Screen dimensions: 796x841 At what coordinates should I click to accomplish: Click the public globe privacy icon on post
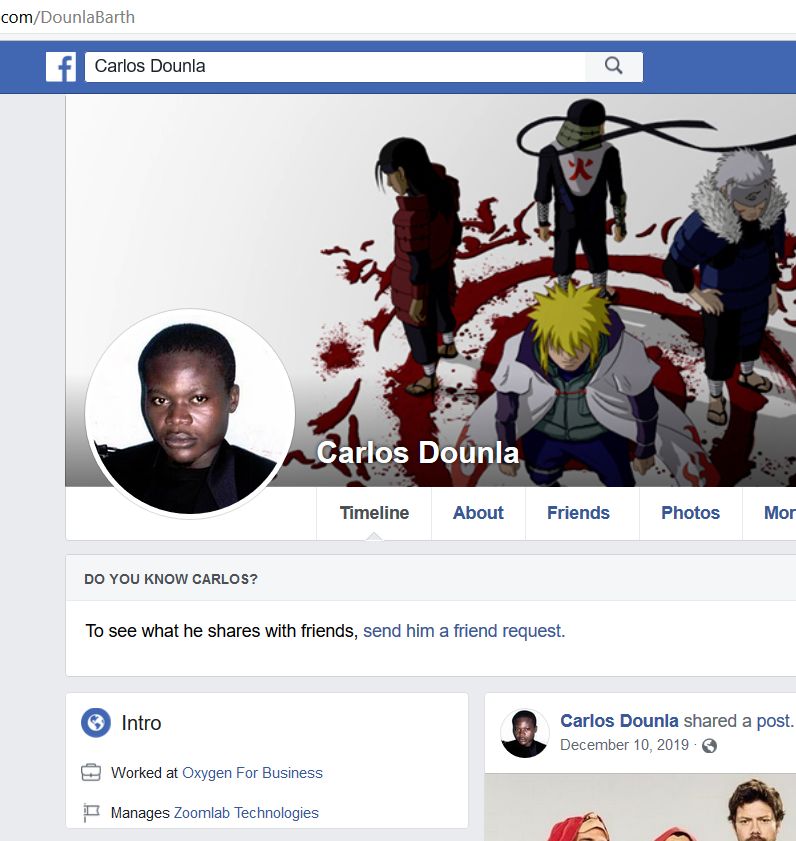click(x=709, y=746)
